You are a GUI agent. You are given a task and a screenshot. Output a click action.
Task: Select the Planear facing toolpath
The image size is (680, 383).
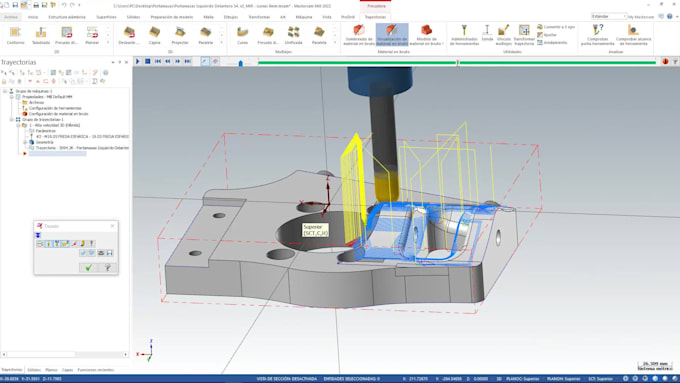pos(92,35)
